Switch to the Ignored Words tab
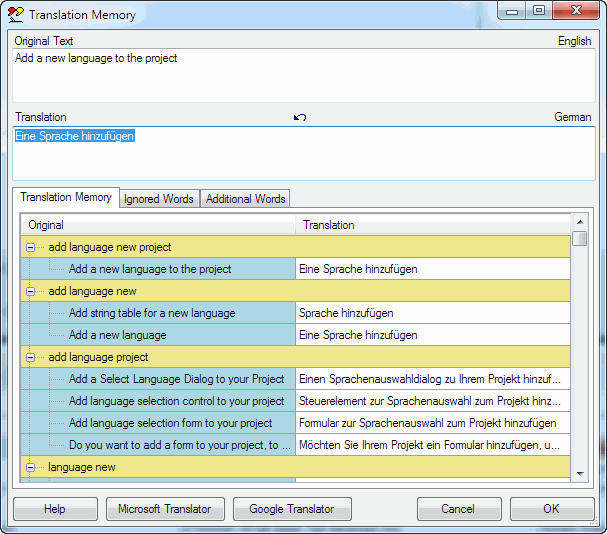The height and width of the screenshot is (534, 607). [x=158, y=199]
